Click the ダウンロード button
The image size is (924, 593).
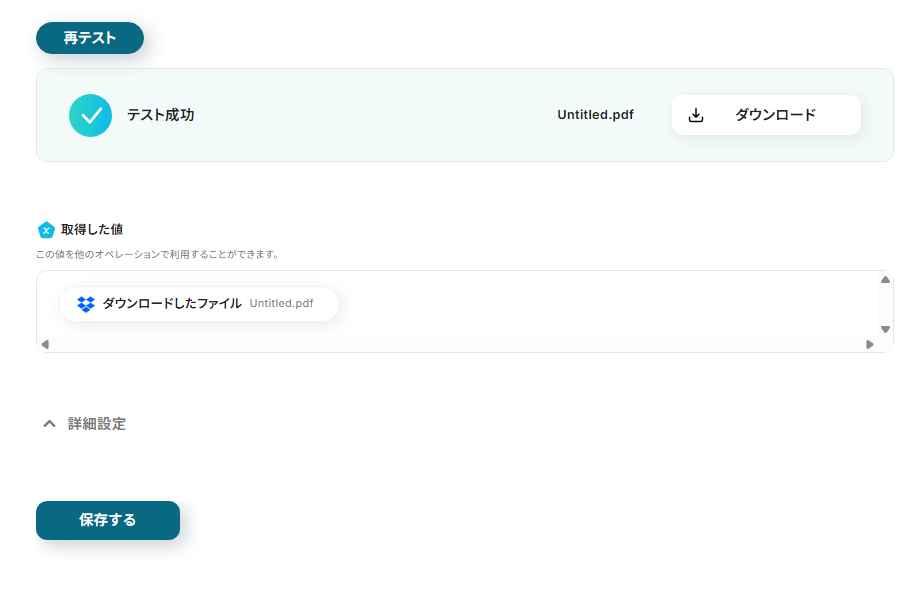766,115
